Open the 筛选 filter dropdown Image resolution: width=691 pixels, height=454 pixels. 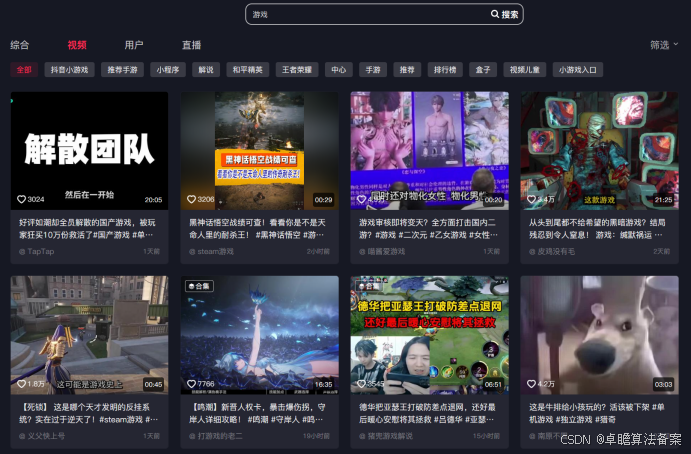[664, 45]
